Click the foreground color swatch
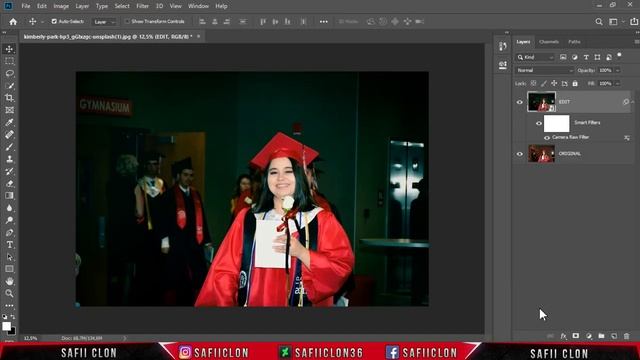 pos(6,326)
